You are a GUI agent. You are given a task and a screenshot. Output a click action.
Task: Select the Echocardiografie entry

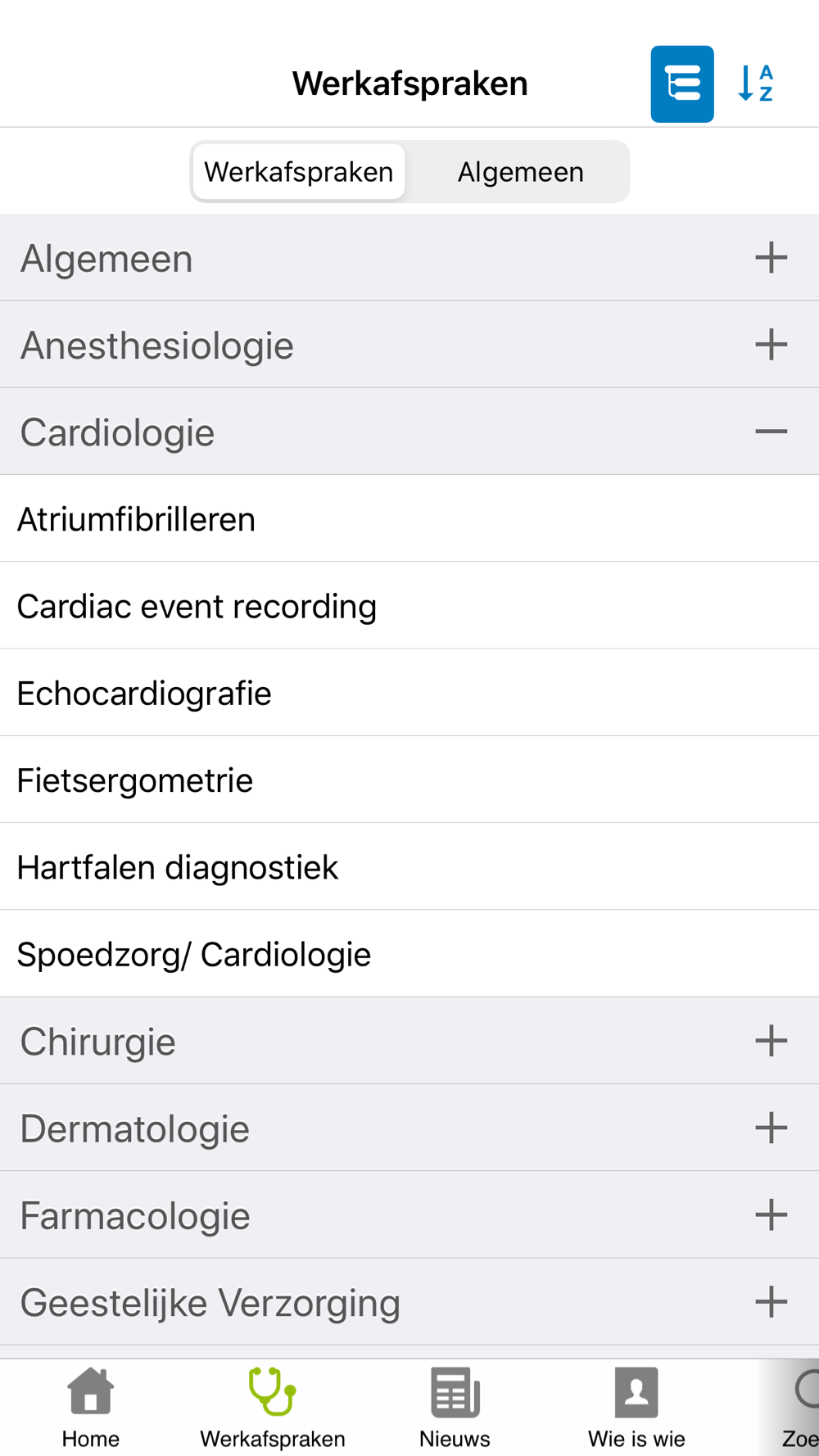point(409,693)
